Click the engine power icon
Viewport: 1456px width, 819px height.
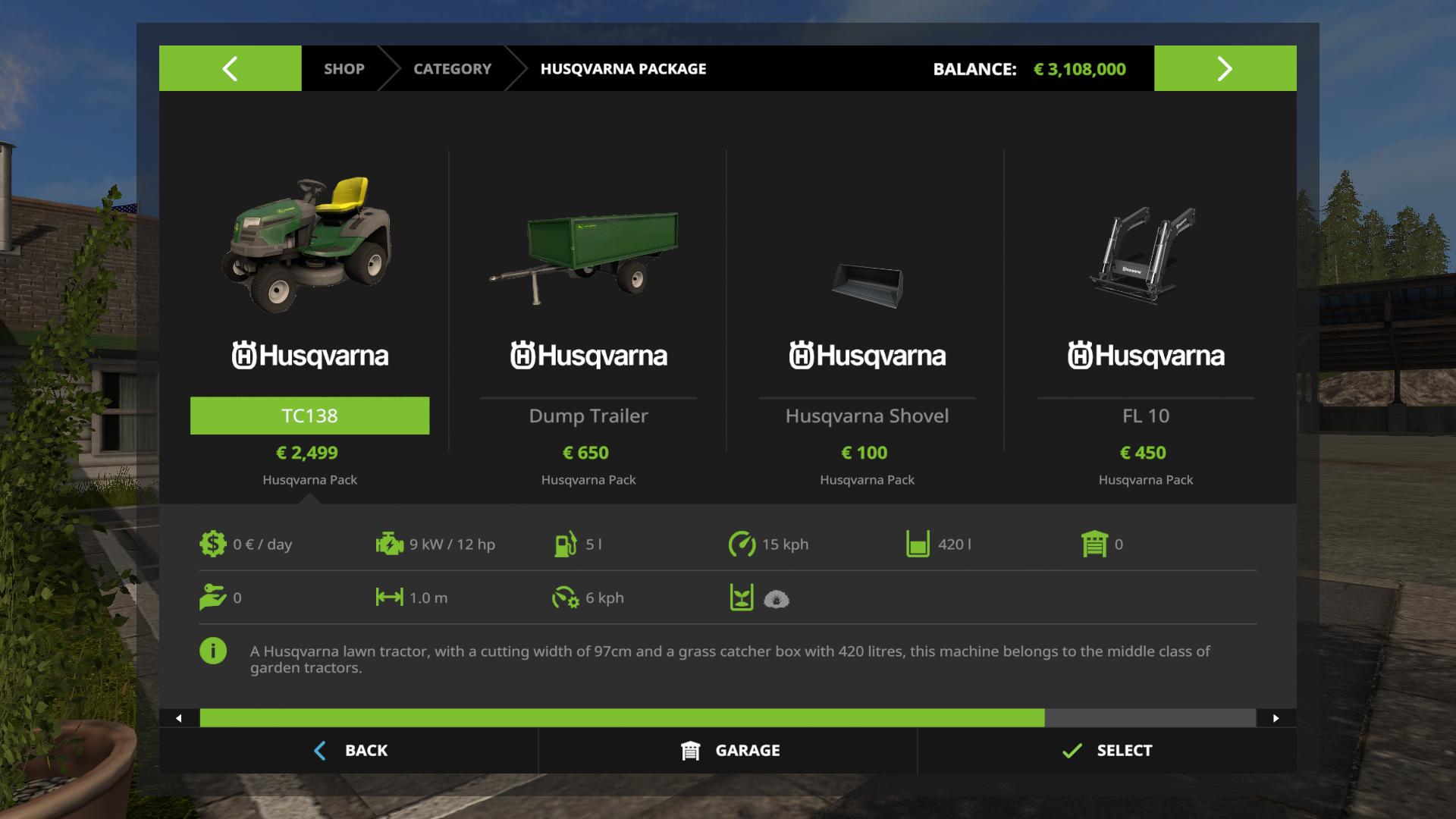[389, 544]
